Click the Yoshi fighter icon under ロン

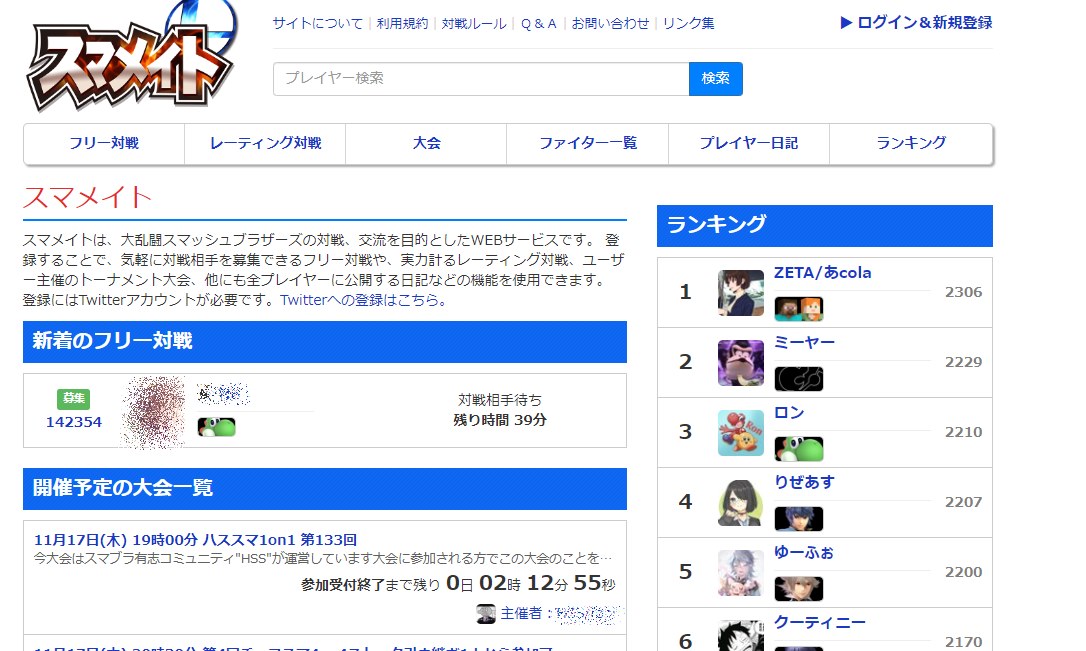point(799,449)
